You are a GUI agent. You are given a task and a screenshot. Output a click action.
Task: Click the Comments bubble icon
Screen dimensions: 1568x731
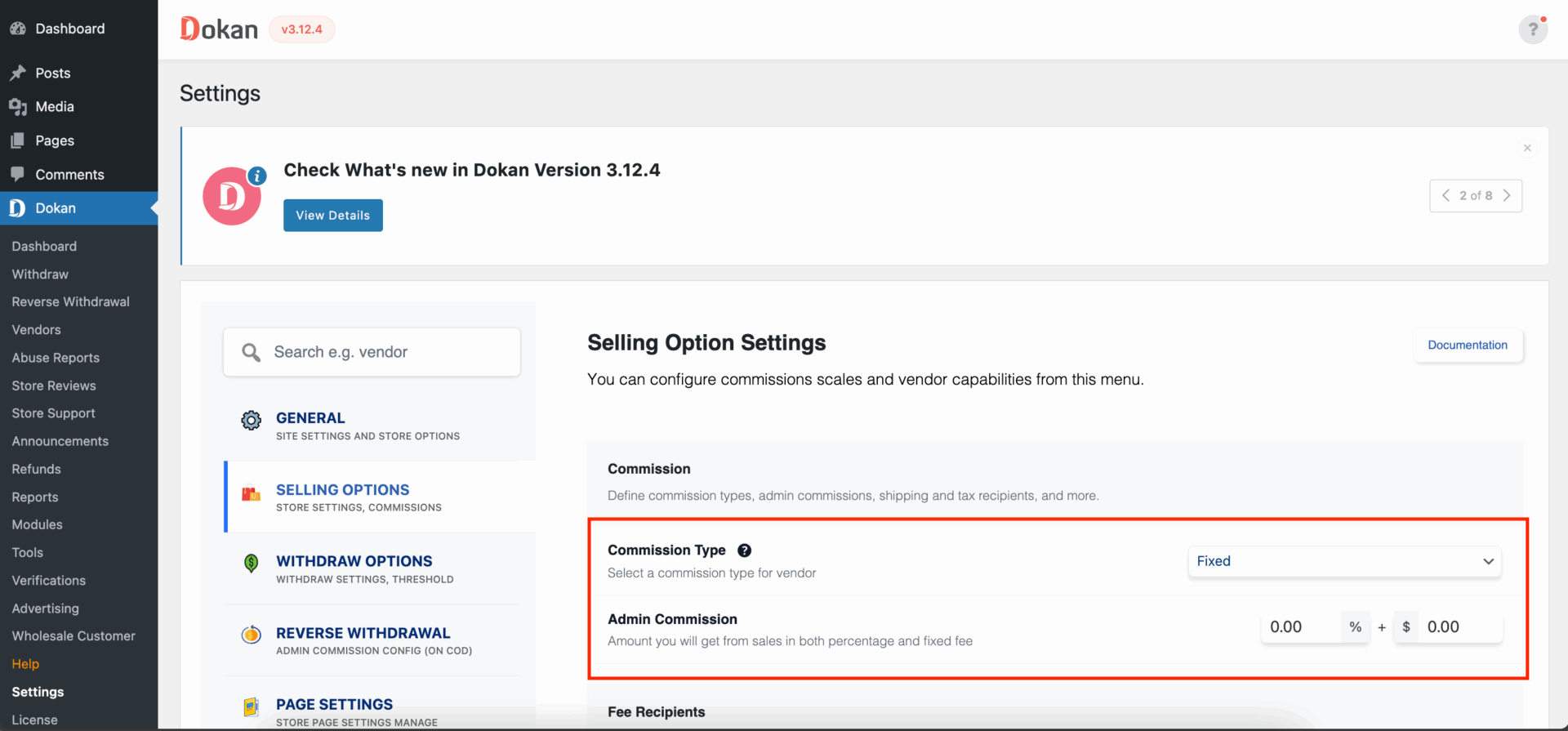18,174
